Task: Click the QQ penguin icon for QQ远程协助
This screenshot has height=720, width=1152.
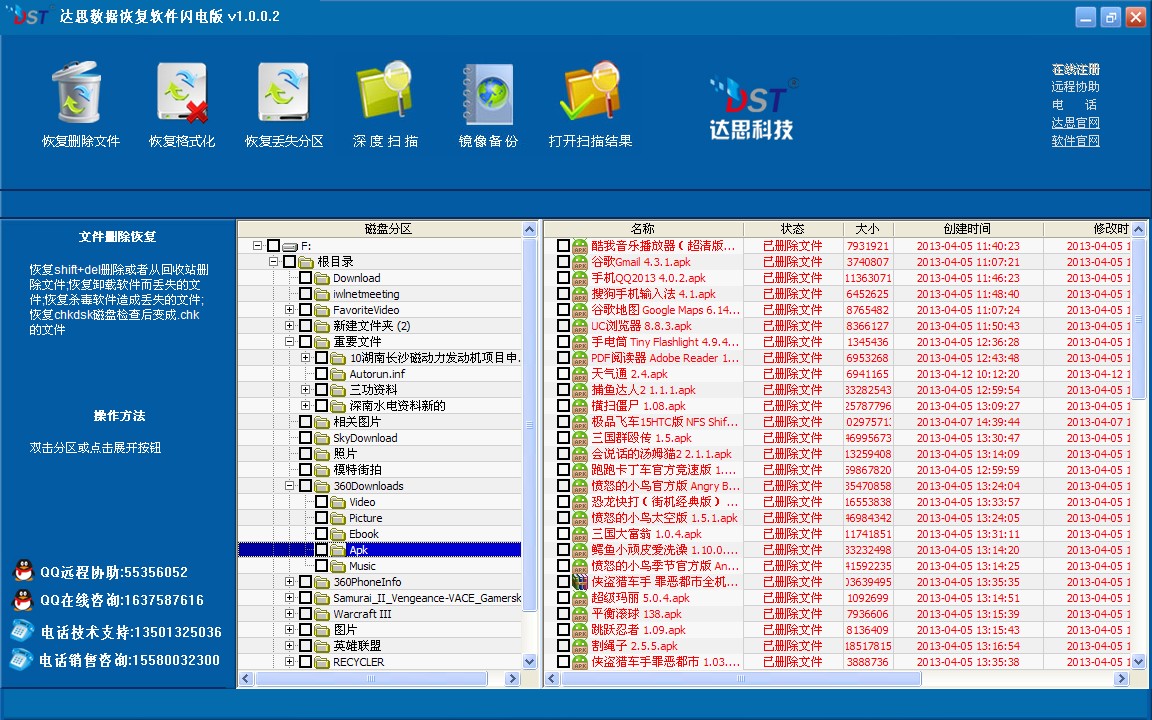Action: pos(24,571)
